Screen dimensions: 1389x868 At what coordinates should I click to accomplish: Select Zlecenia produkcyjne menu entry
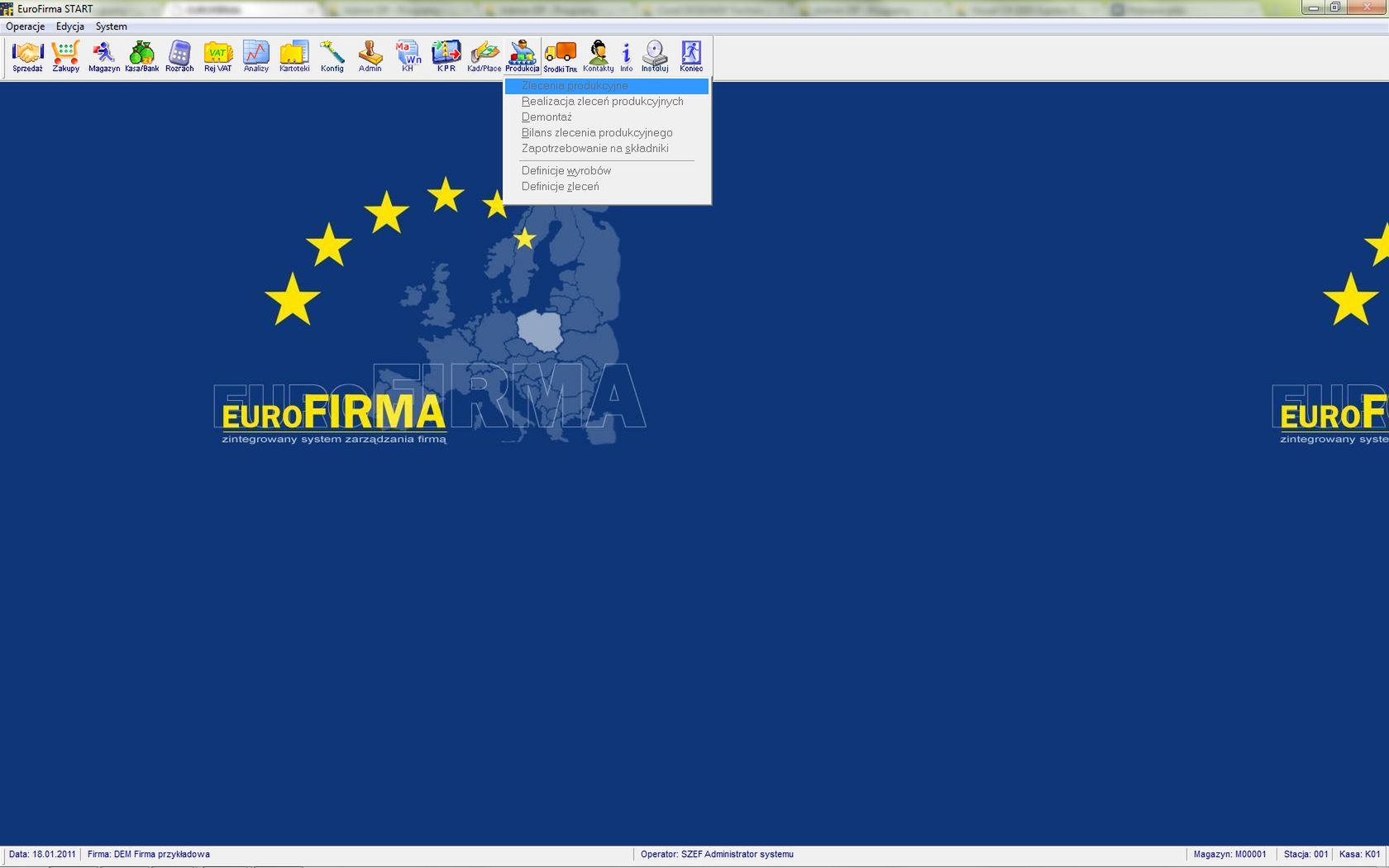(607, 86)
